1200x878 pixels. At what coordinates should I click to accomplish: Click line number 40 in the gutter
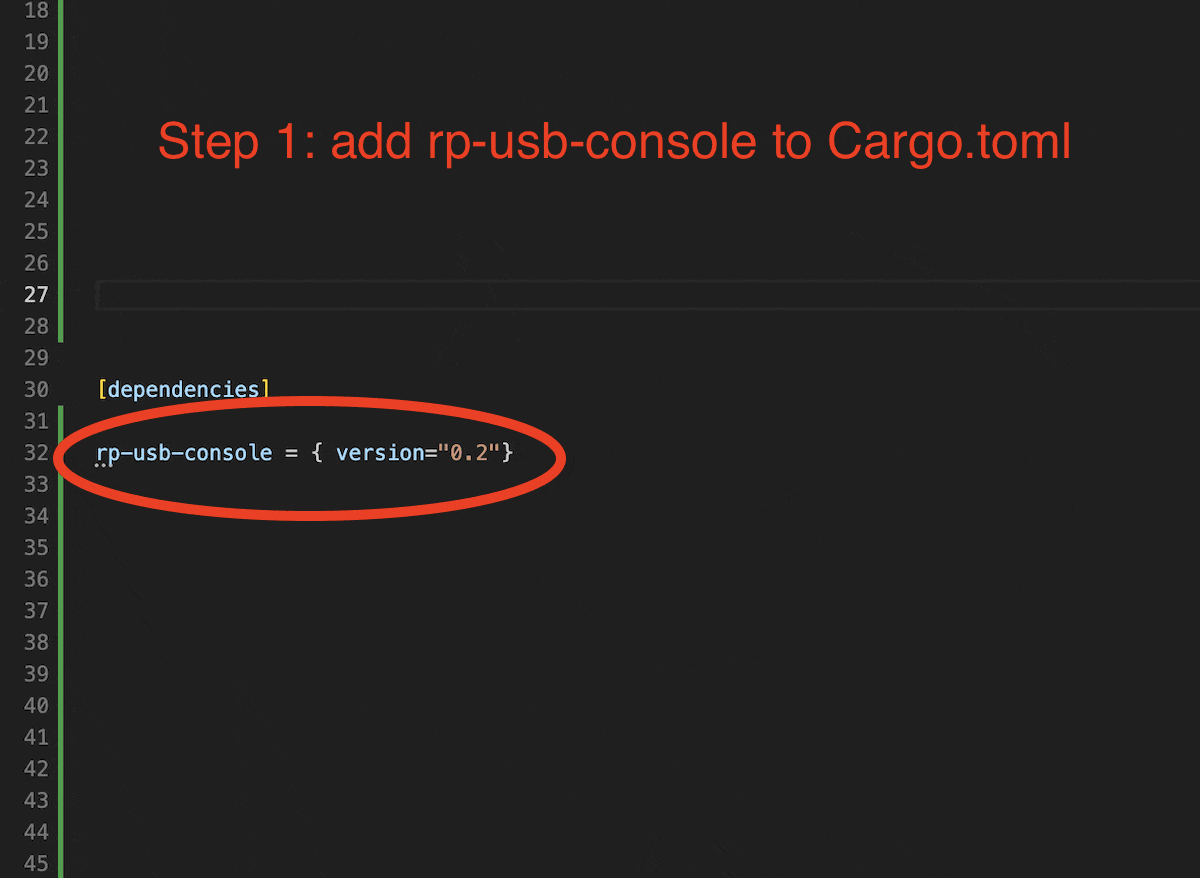(36, 706)
